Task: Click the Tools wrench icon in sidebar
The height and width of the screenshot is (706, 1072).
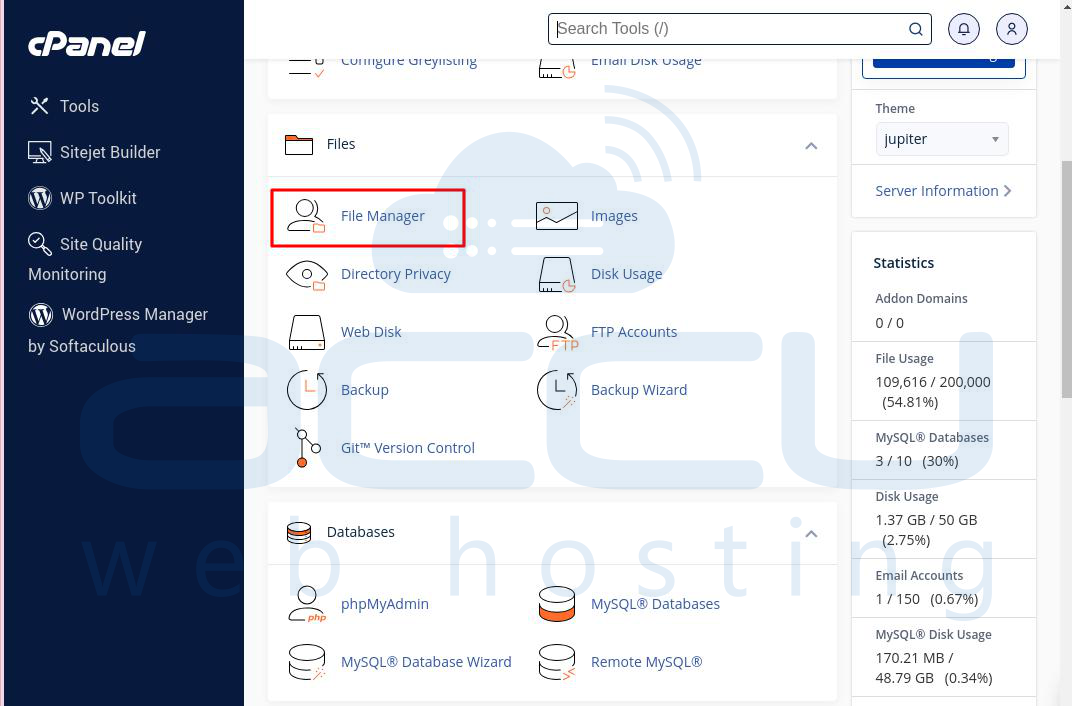Action: [39, 106]
